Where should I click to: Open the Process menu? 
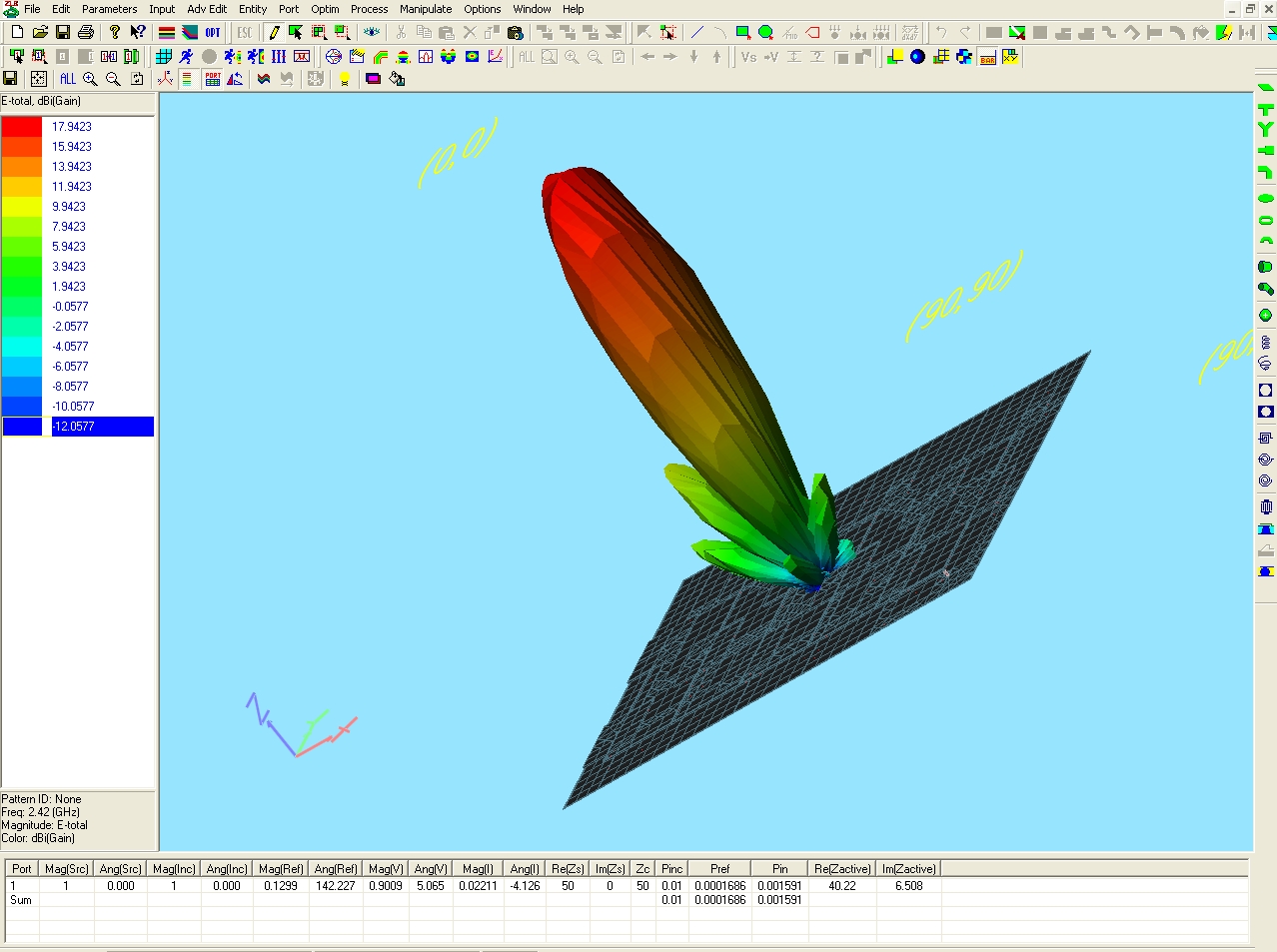pyautogui.click(x=369, y=9)
